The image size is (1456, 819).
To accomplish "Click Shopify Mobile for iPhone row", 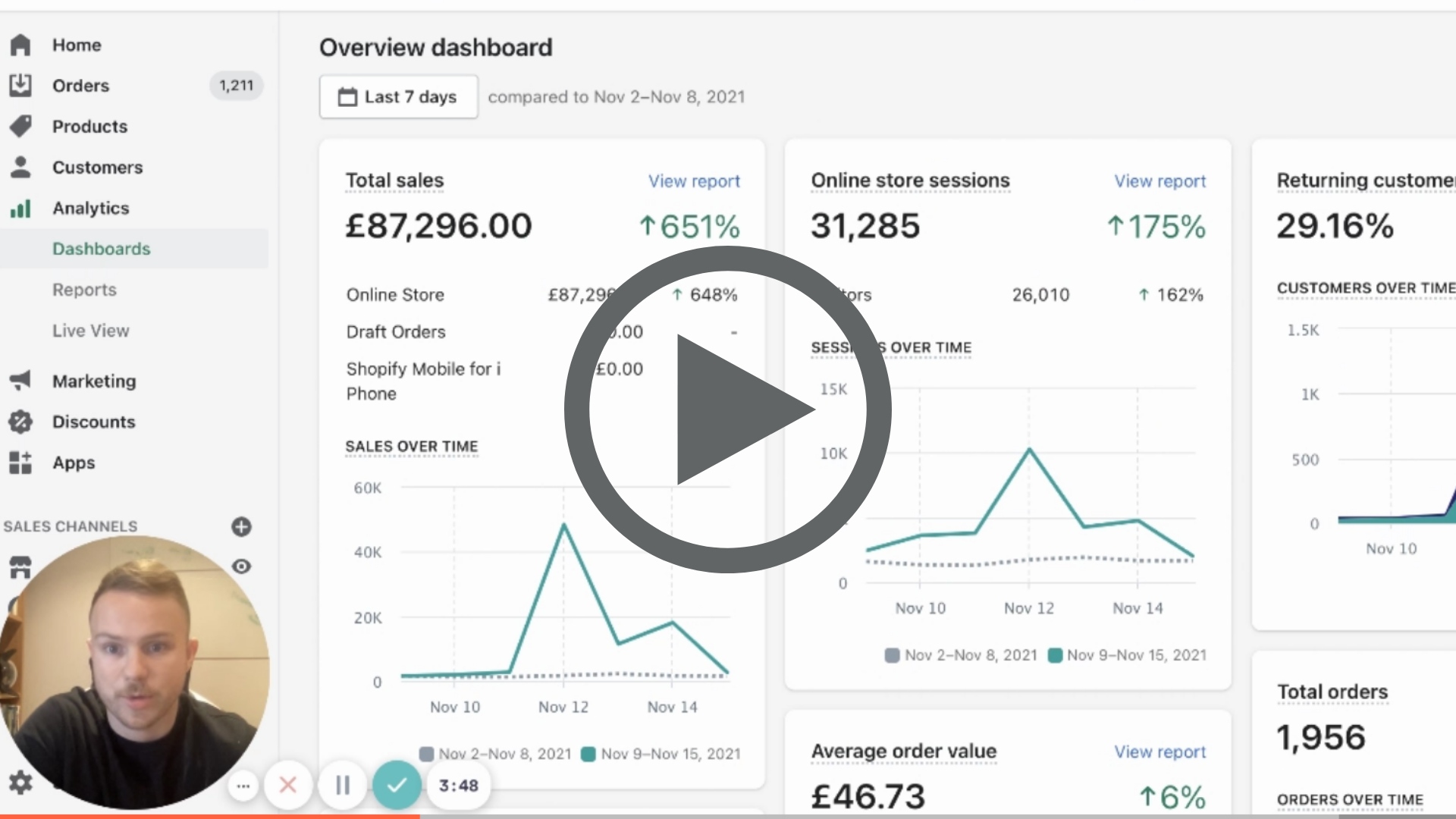I will coord(541,381).
